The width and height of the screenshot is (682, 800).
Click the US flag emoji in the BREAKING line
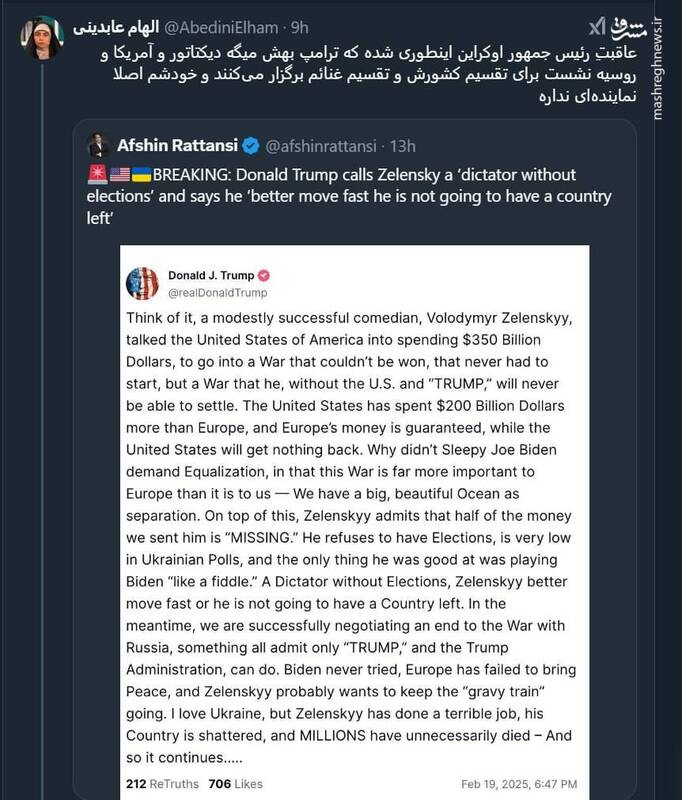(x=122, y=172)
